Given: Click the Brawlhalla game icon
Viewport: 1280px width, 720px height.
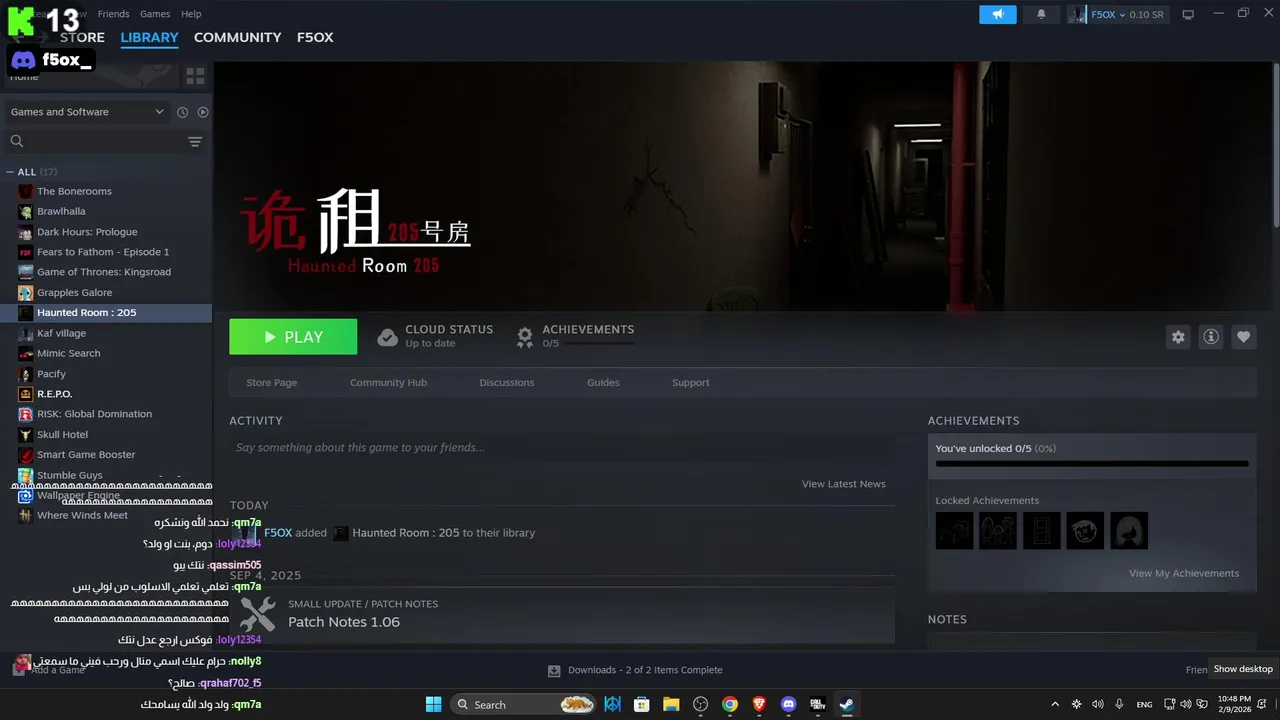Looking at the screenshot, I should point(25,211).
